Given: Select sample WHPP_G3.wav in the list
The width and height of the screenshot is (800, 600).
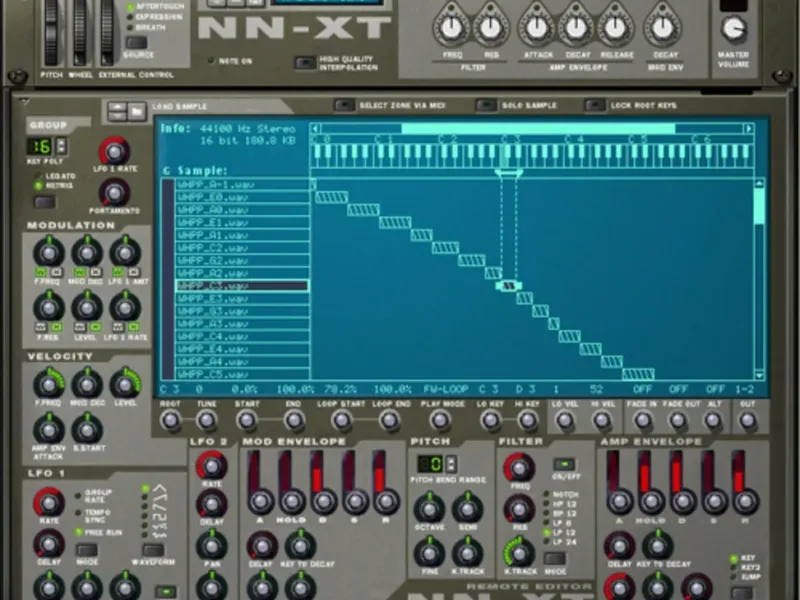Looking at the screenshot, I should tap(242, 311).
